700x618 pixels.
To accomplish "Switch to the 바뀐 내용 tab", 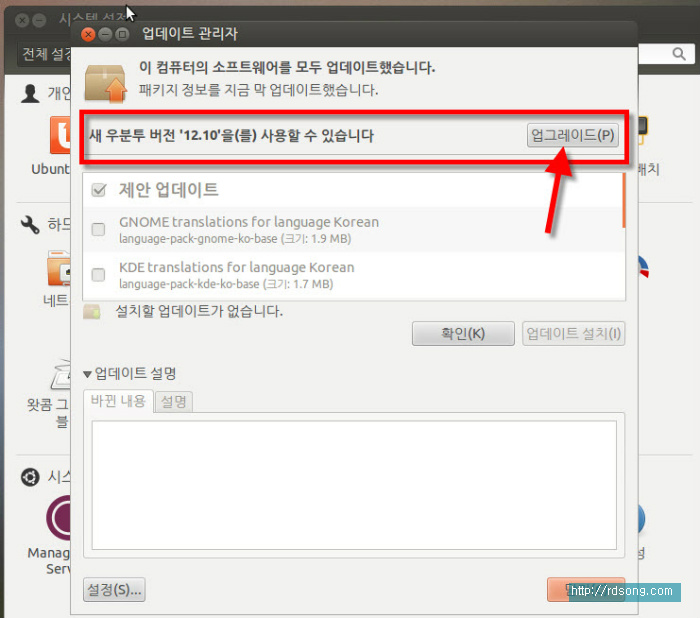I will (119, 401).
